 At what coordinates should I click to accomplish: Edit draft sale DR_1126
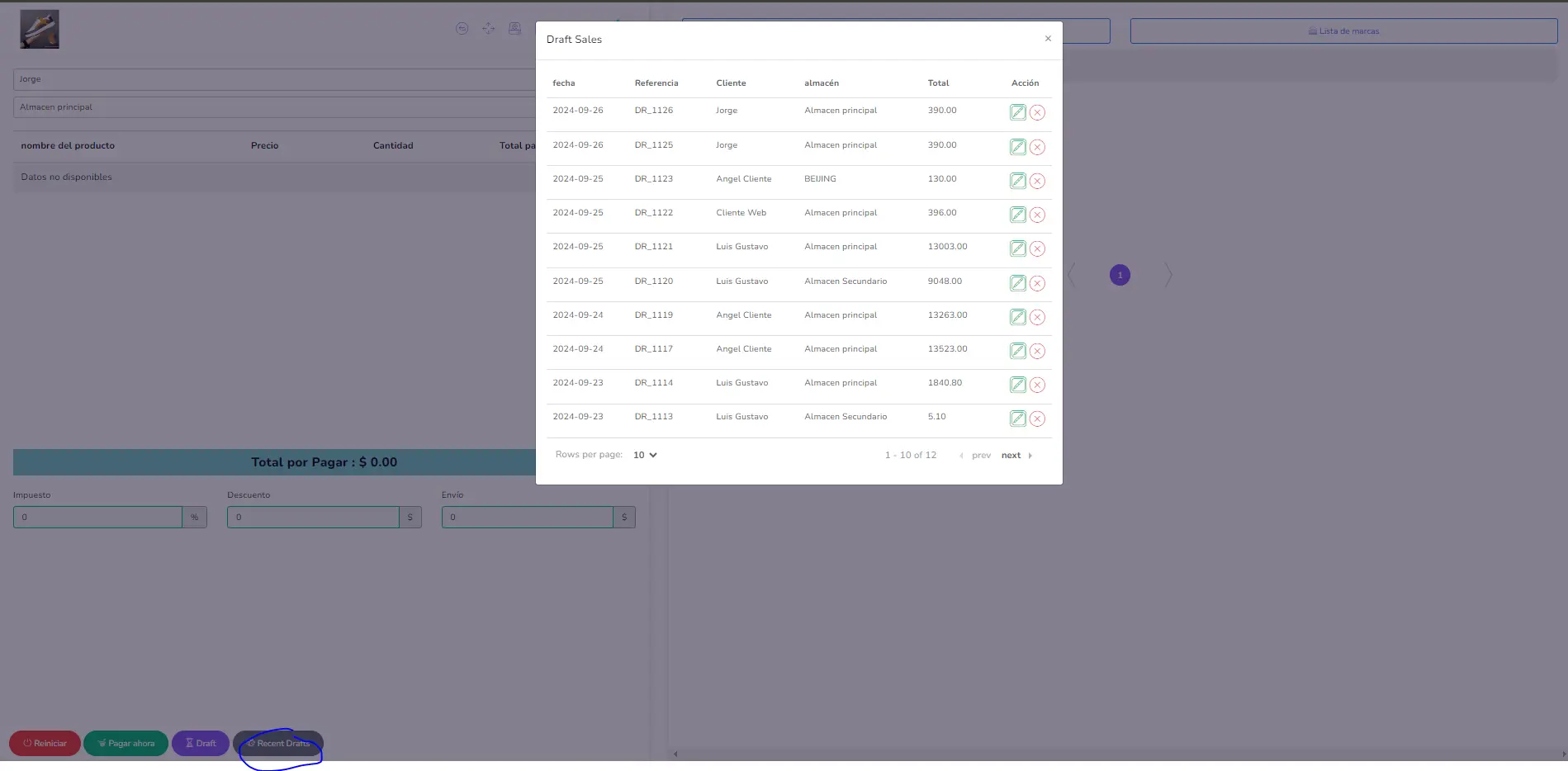(x=1017, y=112)
